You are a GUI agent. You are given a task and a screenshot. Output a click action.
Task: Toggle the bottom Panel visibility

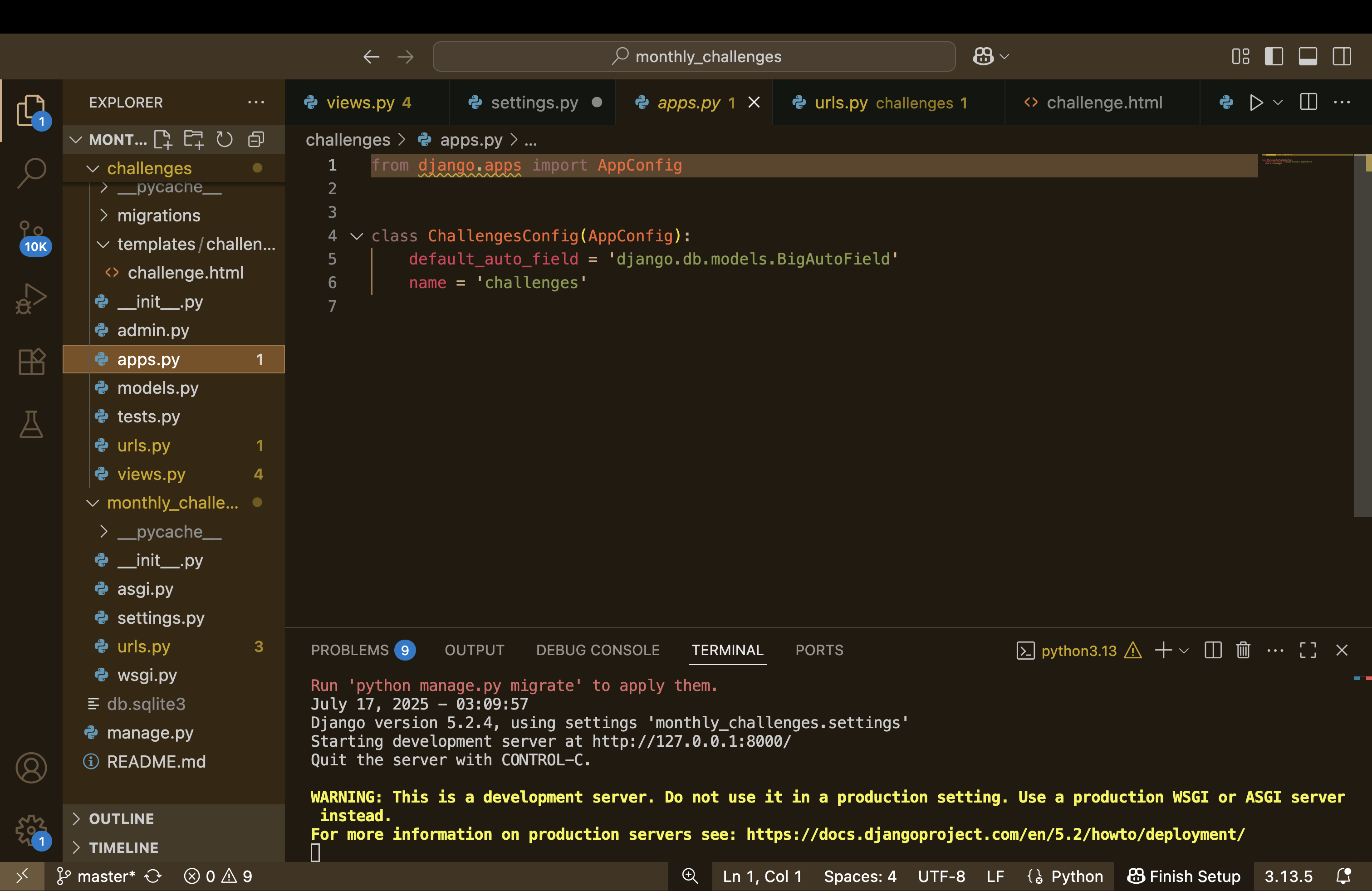click(x=1308, y=56)
